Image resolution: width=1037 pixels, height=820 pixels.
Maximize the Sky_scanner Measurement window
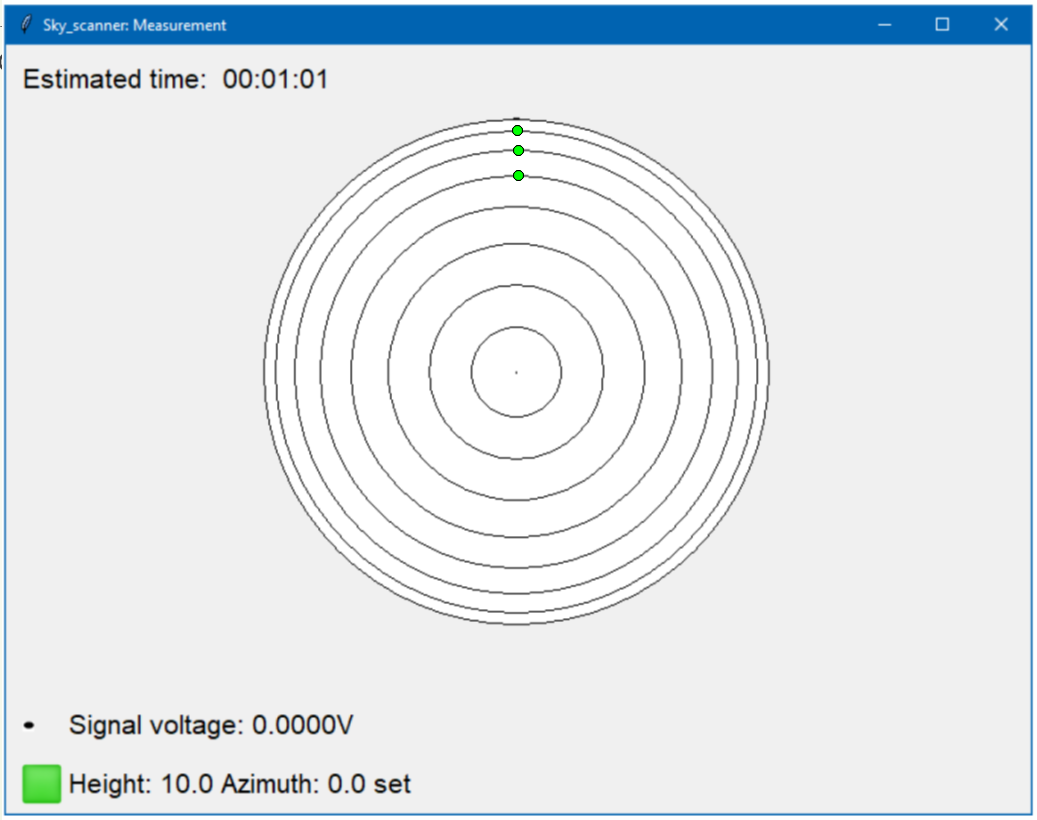click(942, 25)
